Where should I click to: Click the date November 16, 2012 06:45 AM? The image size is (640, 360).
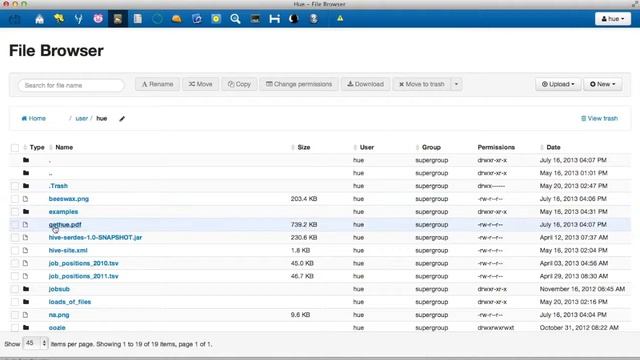click(x=582, y=289)
